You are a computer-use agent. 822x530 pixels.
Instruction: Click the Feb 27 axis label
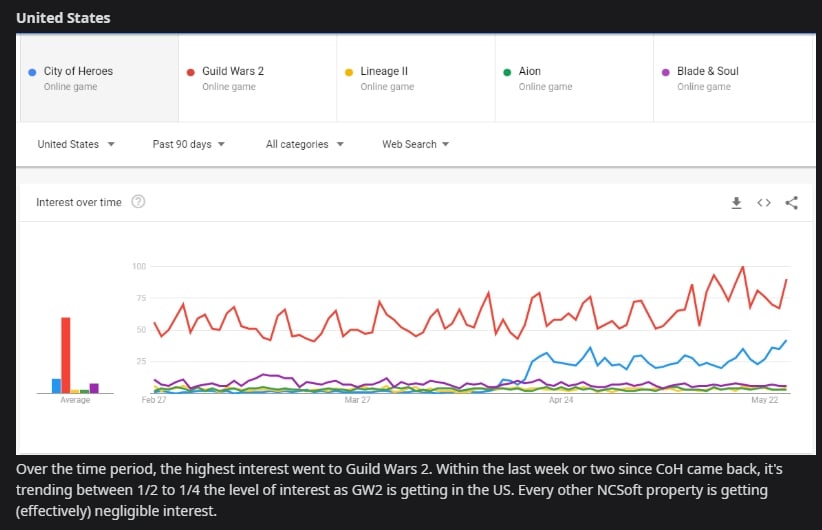[154, 400]
